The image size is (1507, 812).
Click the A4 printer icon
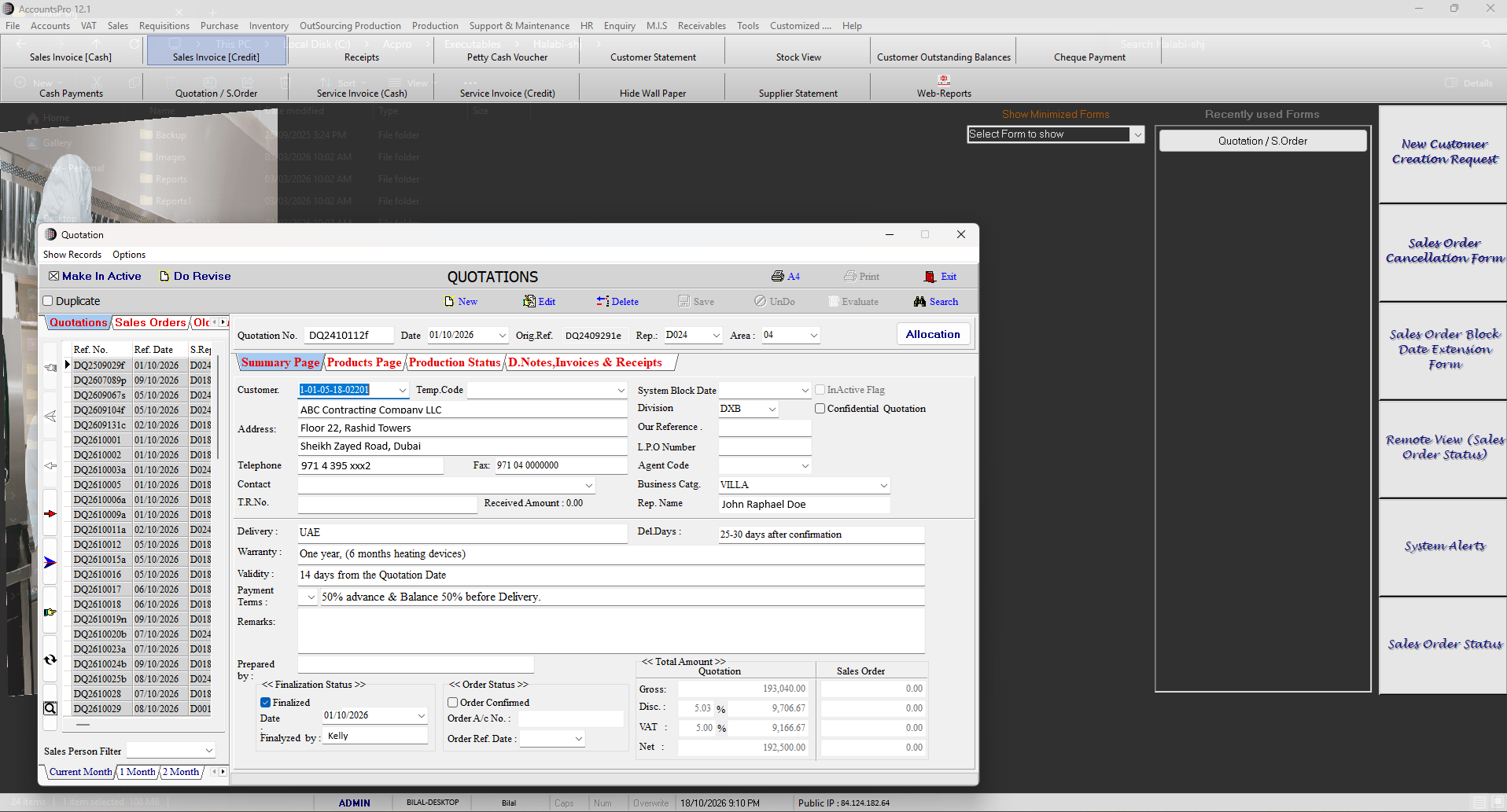click(x=778, y=277)
